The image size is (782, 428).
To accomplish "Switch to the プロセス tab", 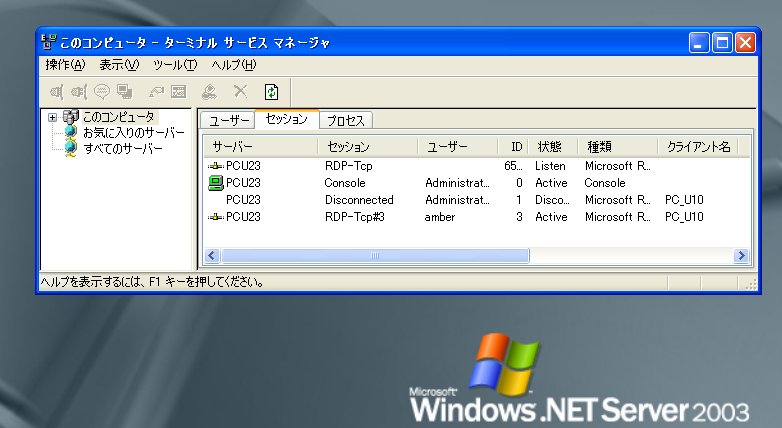I will pyautogui.click(x=346, y=121).
